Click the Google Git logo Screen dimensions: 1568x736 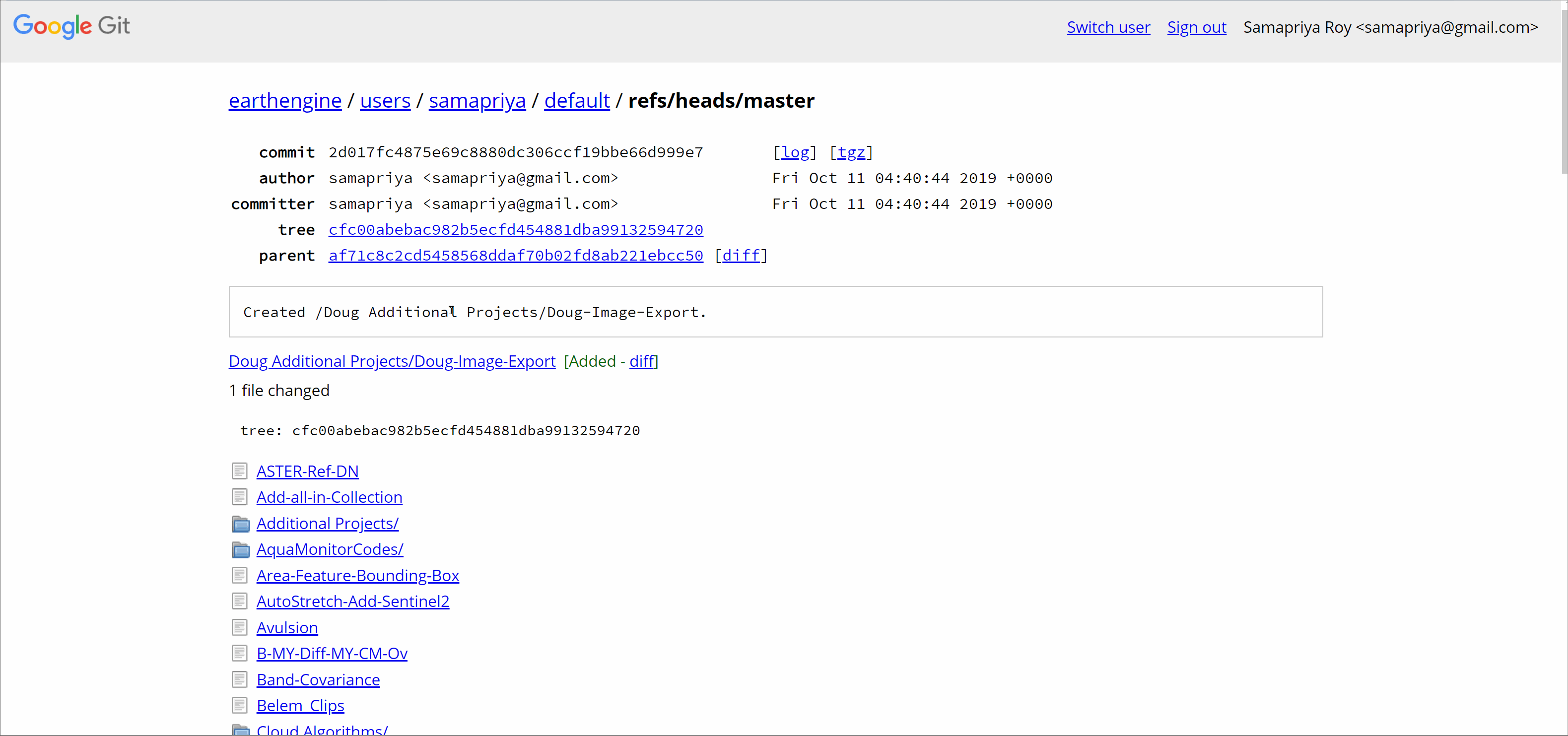point(72,26)
